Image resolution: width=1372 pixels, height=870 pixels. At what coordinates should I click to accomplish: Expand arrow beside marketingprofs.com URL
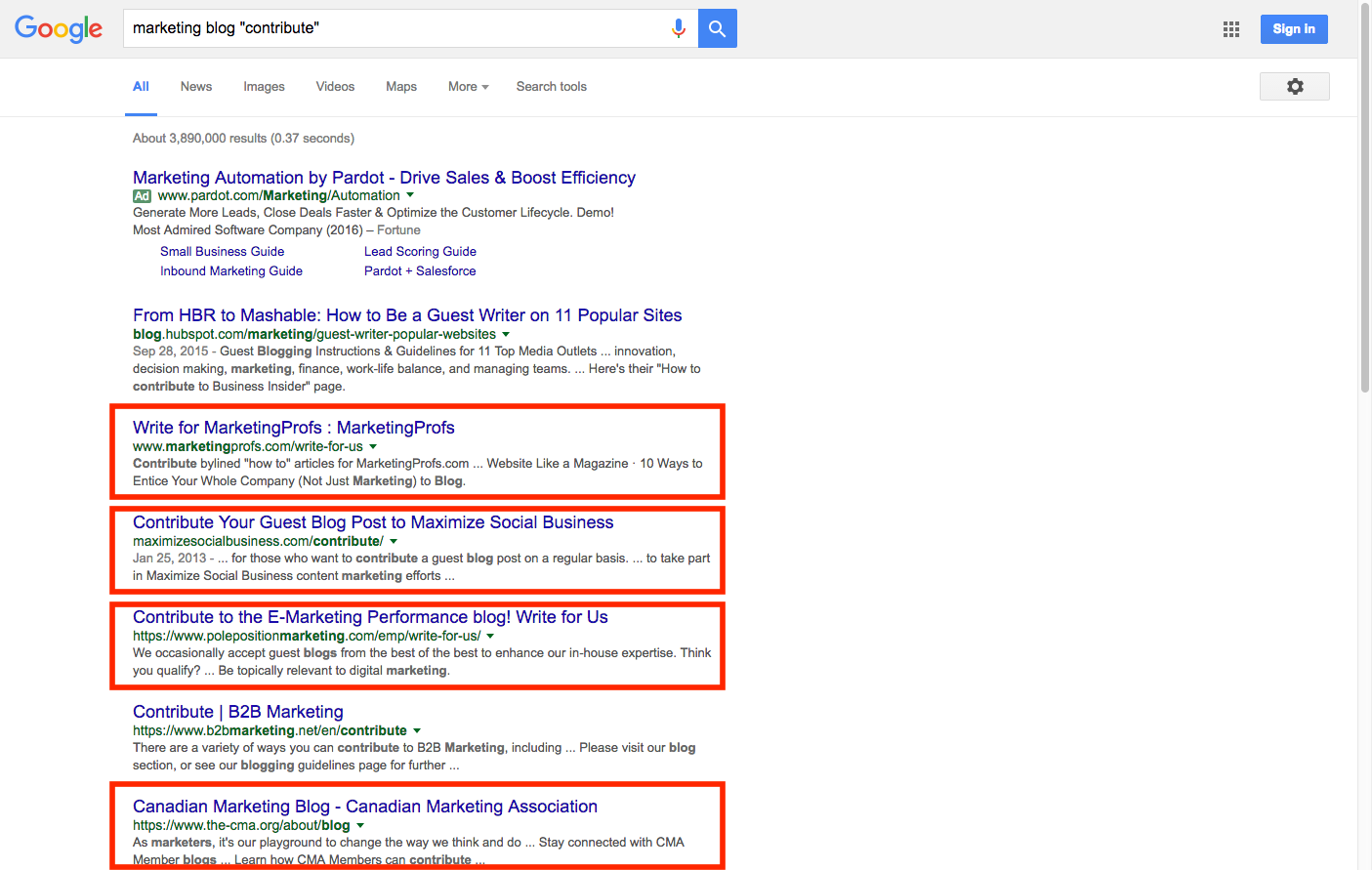tap(373, 446)
